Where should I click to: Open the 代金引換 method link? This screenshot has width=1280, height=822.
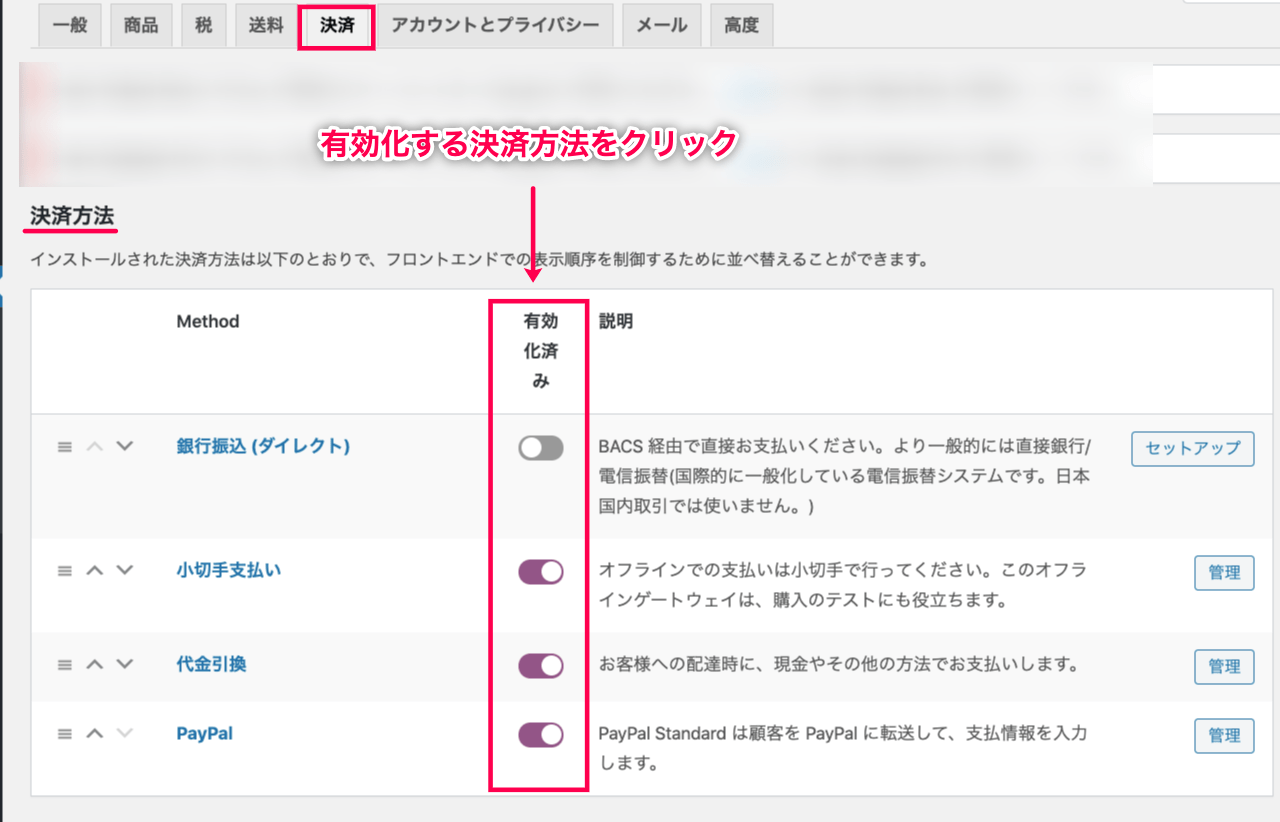[211, 664]
